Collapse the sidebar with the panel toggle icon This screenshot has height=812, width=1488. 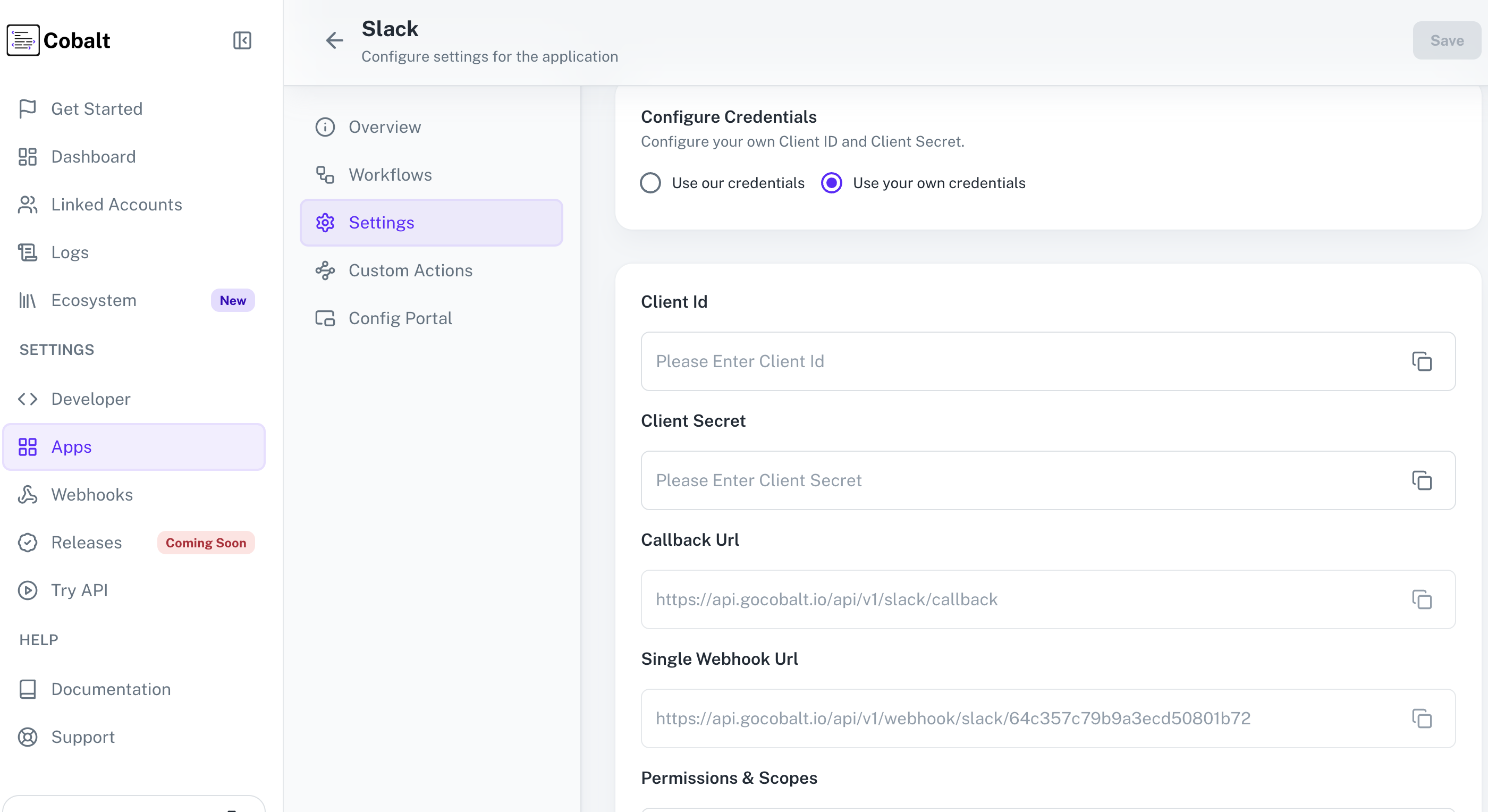[242, 40]
